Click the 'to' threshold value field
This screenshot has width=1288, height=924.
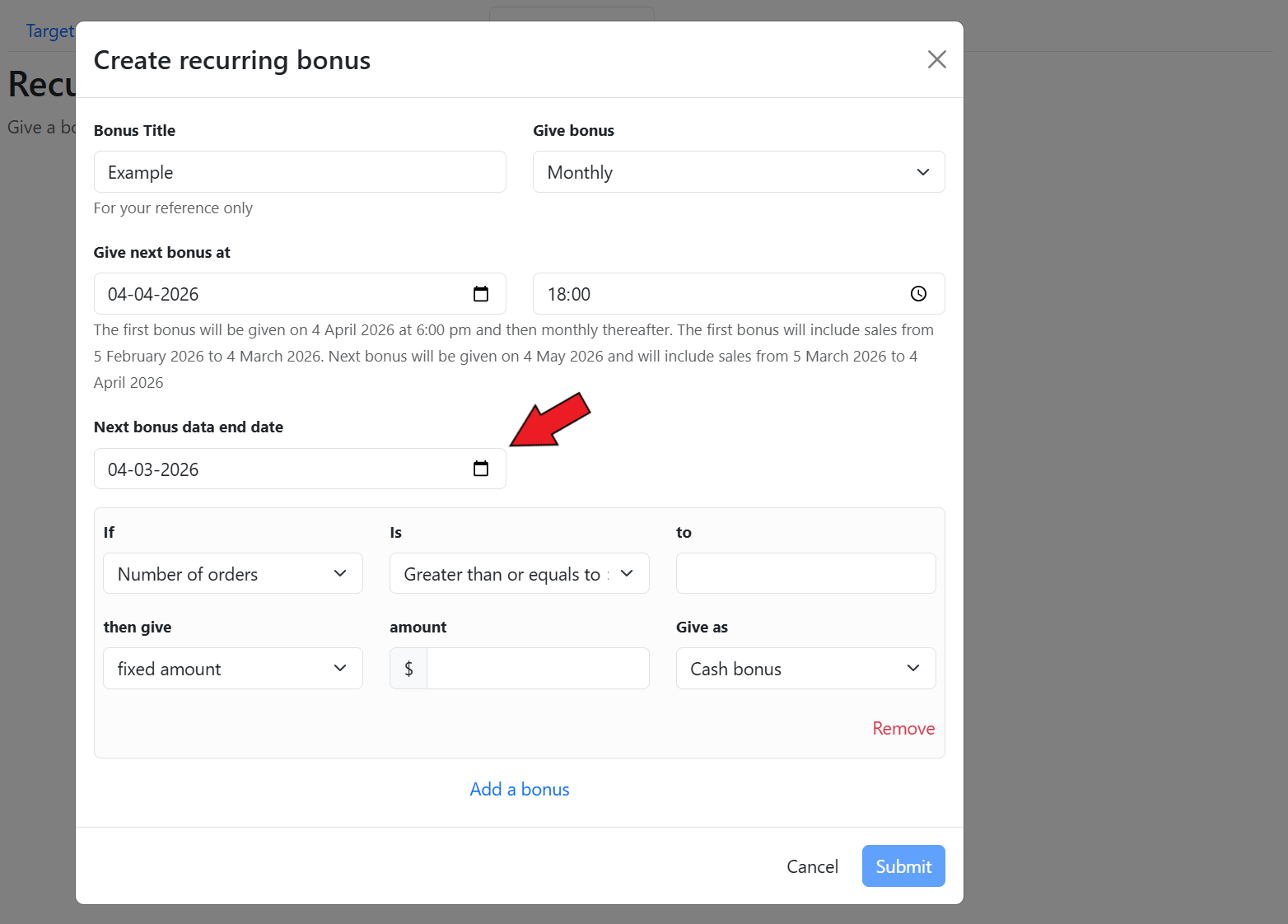pyautogui.click(x=805, y=574)
